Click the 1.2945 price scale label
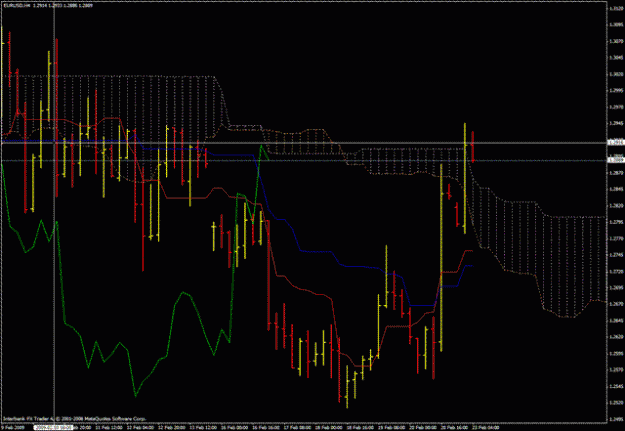 615,124
